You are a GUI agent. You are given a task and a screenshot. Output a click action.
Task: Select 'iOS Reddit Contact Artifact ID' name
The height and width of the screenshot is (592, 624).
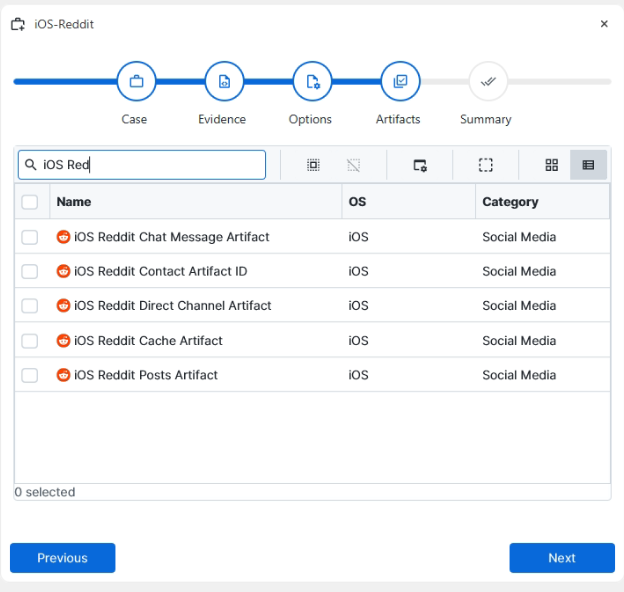[x=160, y=271]
